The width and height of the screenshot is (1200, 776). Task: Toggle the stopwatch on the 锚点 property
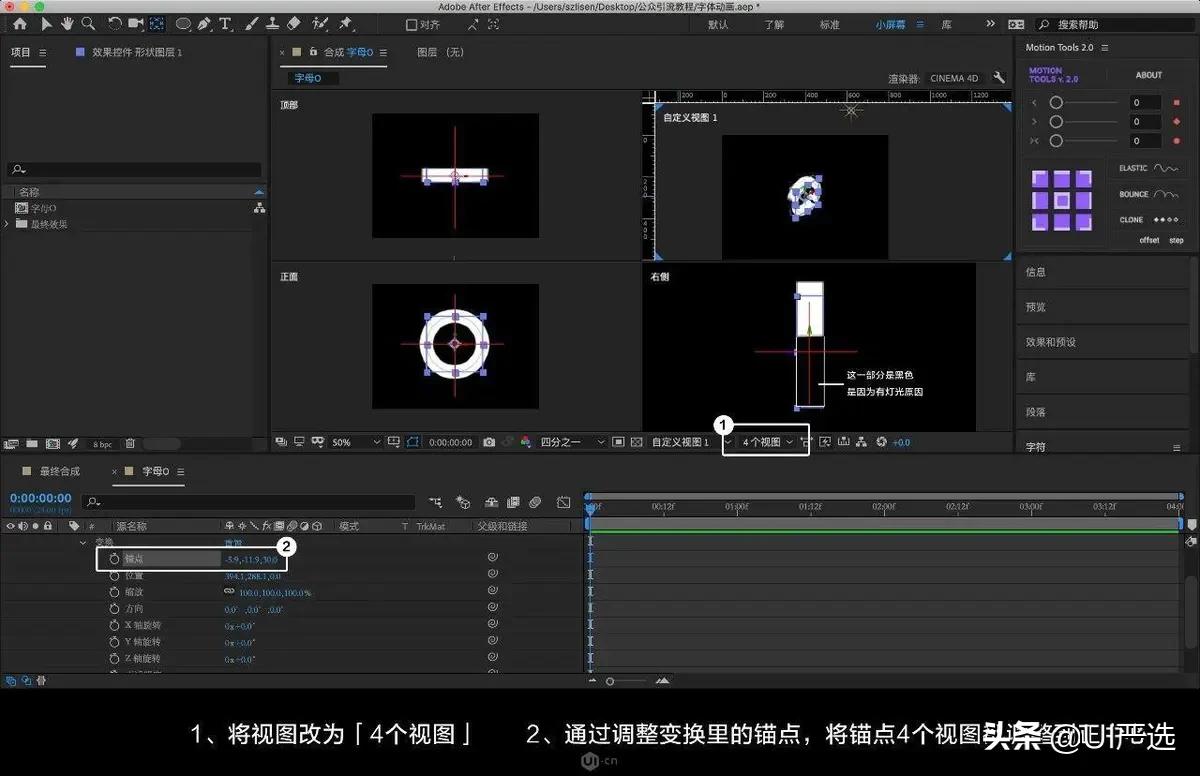pyautogui.click(x=113, y=558)
